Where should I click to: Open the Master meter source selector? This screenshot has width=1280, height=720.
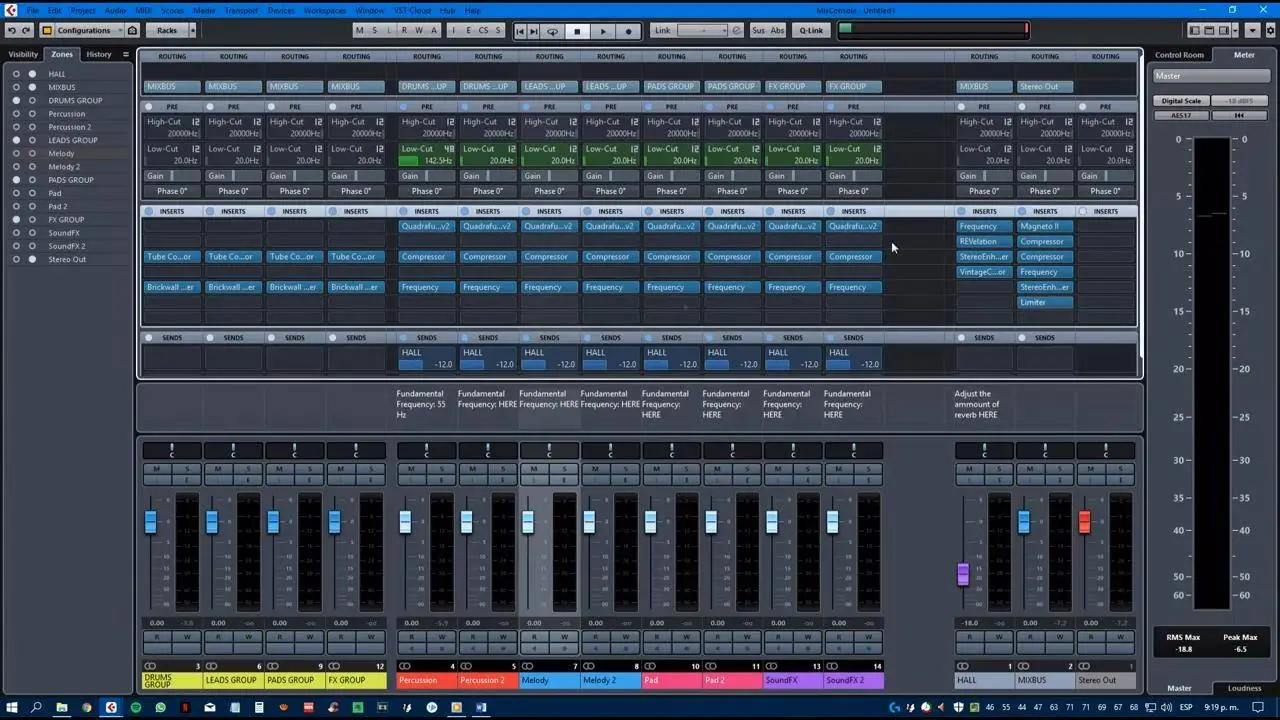[x=1210, y=76]
